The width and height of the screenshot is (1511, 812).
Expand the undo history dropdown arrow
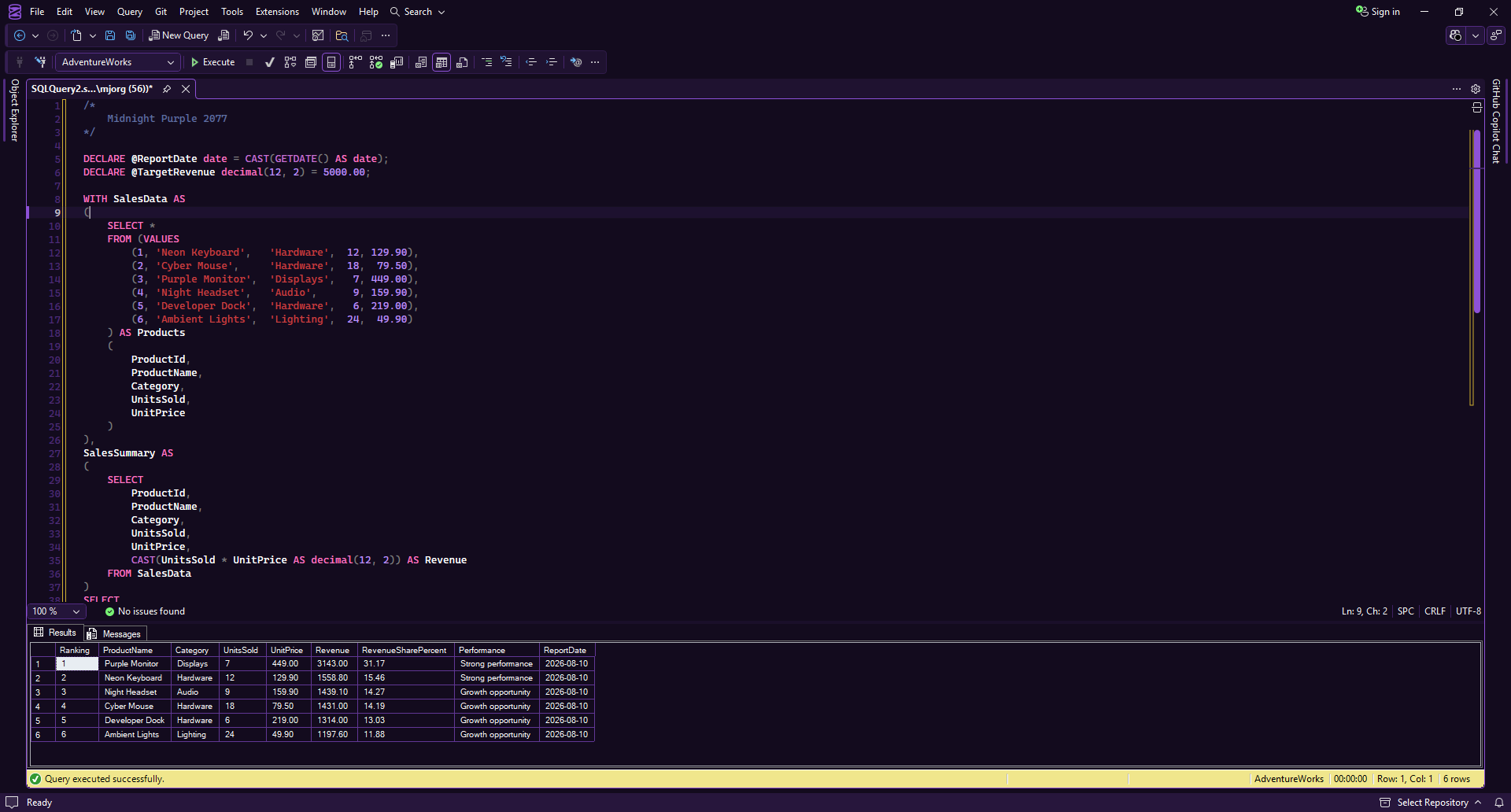click(264, 35)
